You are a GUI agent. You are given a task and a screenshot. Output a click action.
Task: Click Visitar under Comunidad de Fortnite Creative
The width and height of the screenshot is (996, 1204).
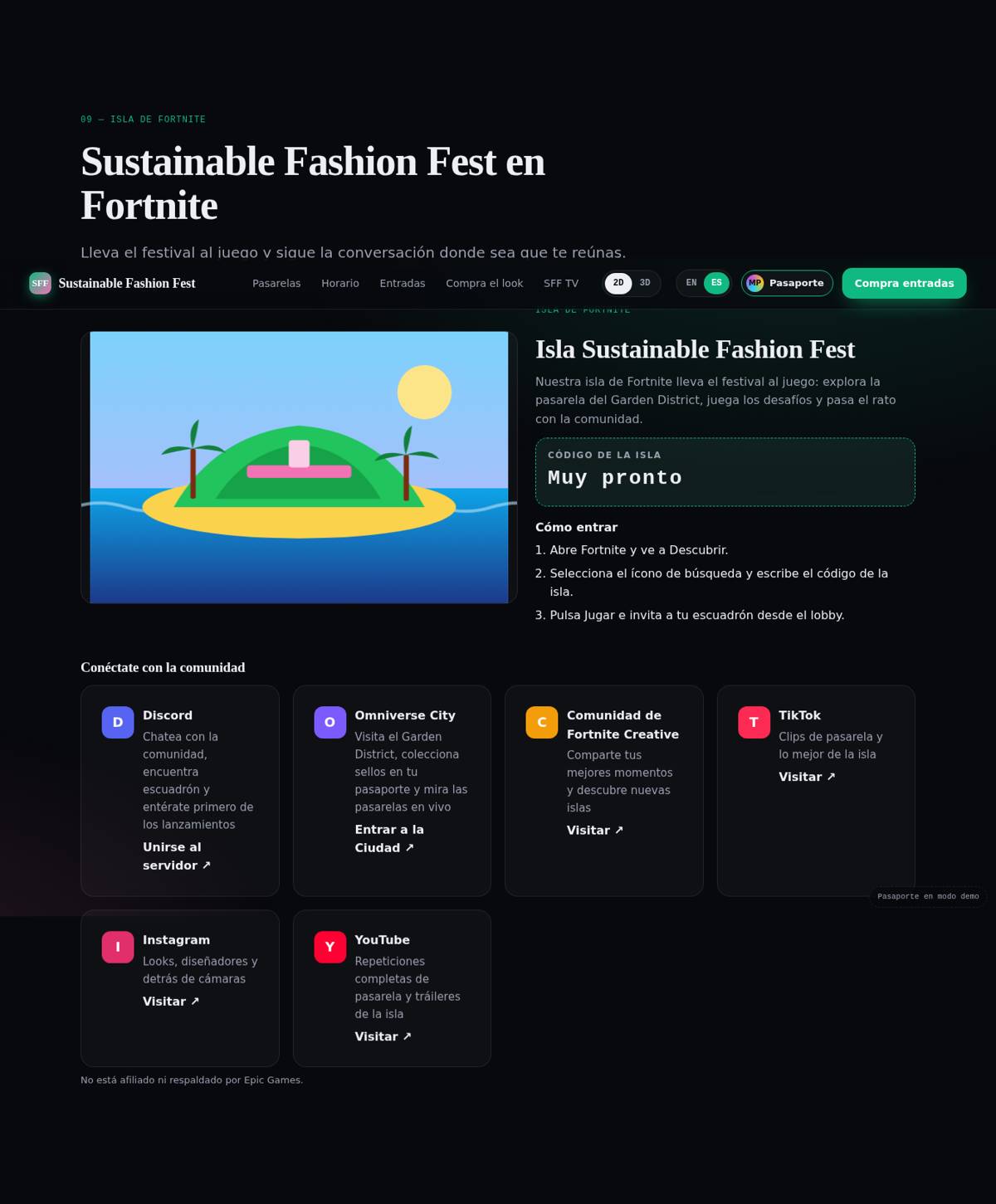click(x=595, y=831)
